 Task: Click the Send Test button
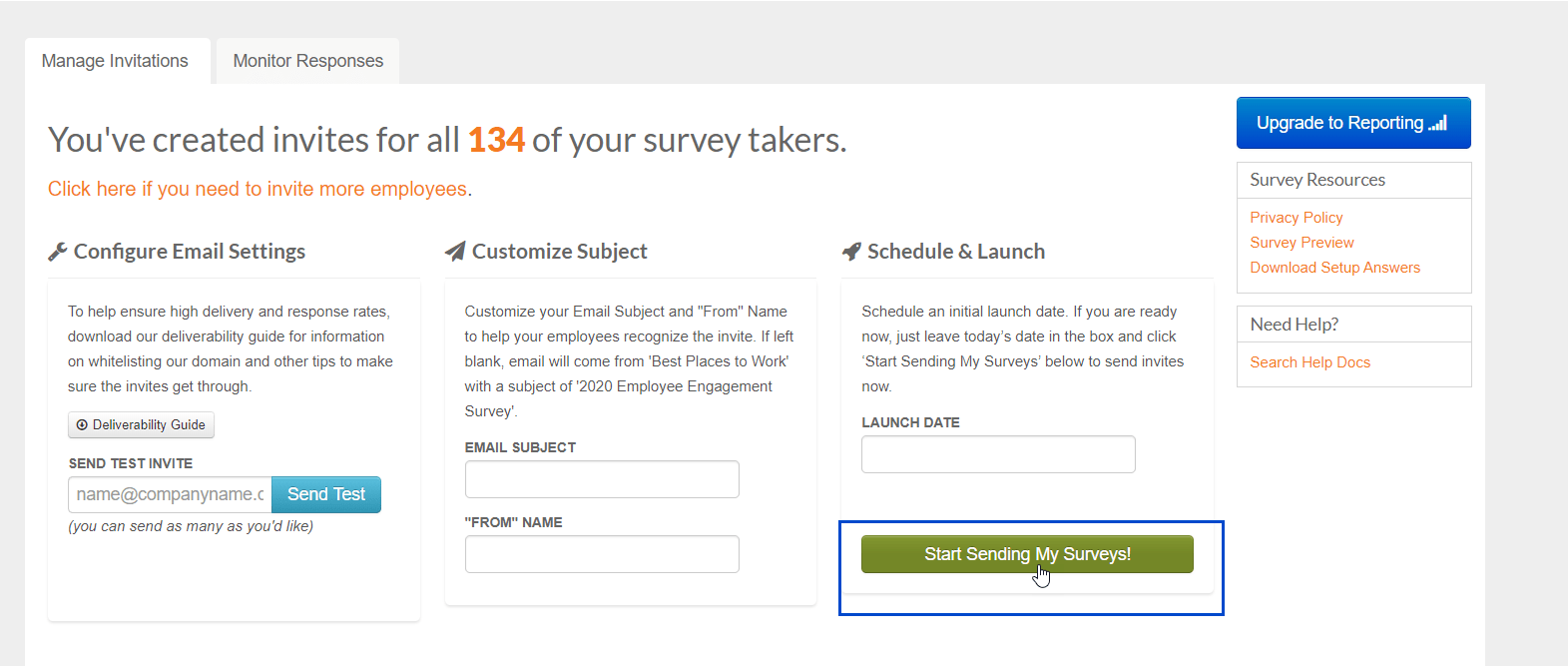point(325,493)
